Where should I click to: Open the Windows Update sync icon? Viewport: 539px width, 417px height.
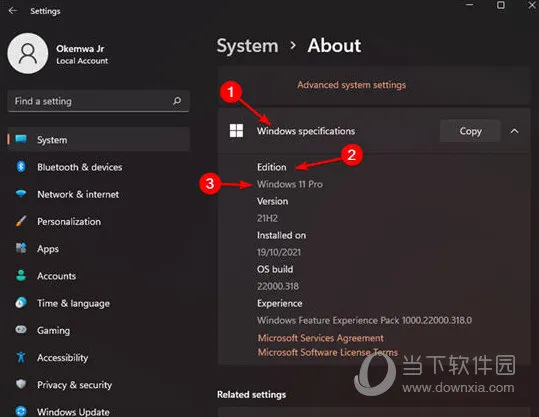click(21, 411)
